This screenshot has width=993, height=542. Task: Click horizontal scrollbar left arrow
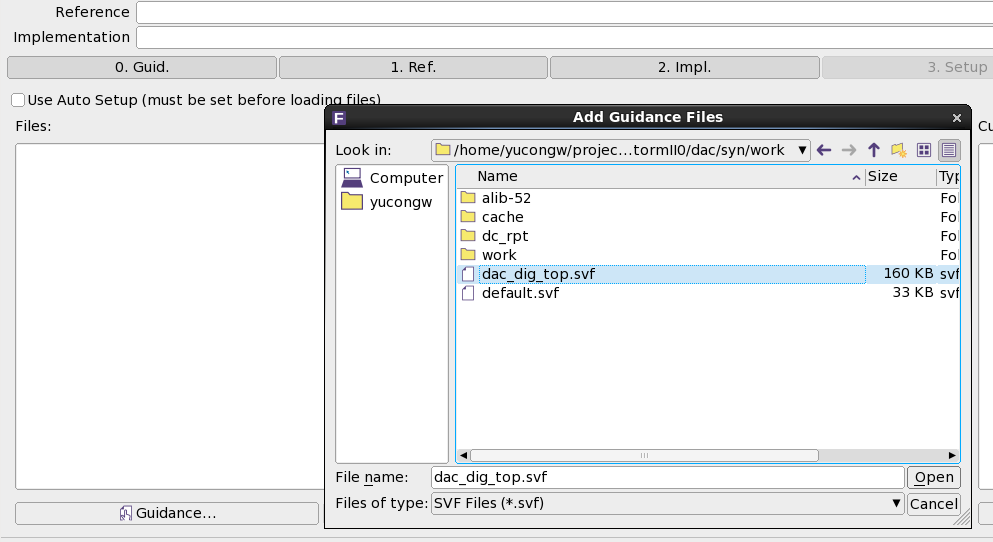[464, 455]
